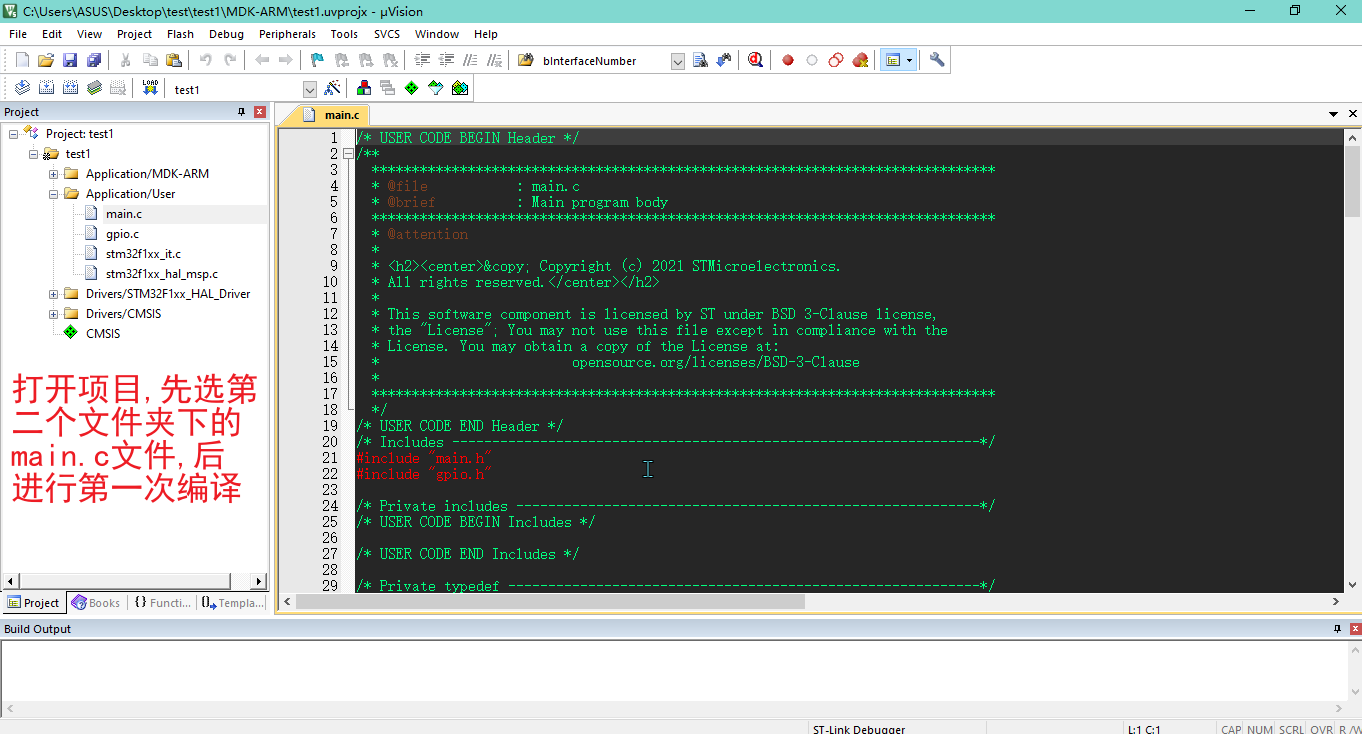Click the Paste clipboard icon
Image resolution: width=1362 pixels, height=734 pixels.
174,60
